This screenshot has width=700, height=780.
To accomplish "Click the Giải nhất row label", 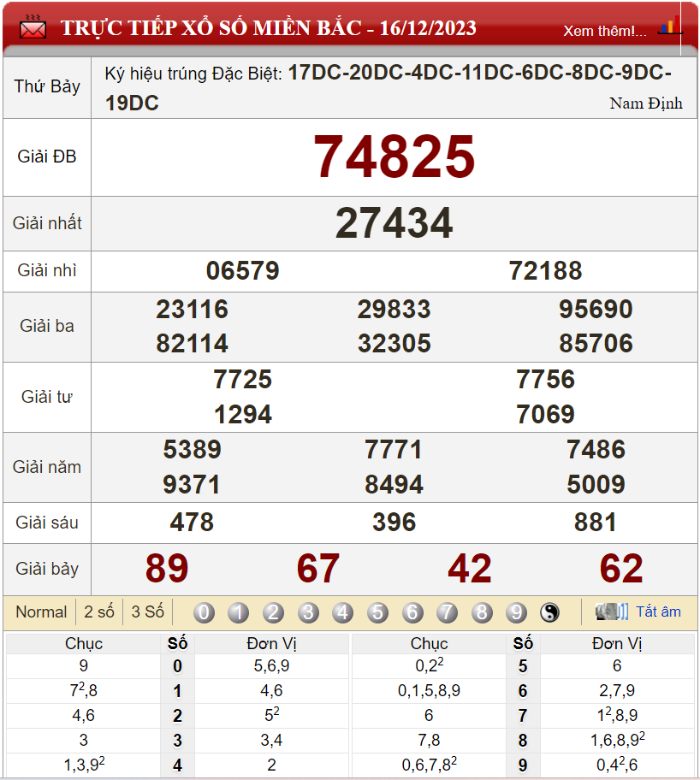I will (47, 223).
